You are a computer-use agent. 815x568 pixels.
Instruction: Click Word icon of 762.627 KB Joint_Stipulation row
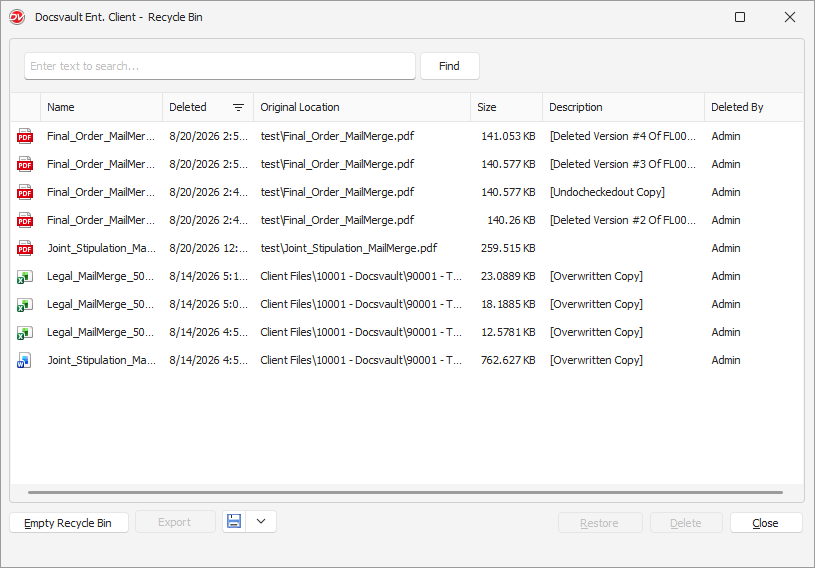tap(24, 361)
